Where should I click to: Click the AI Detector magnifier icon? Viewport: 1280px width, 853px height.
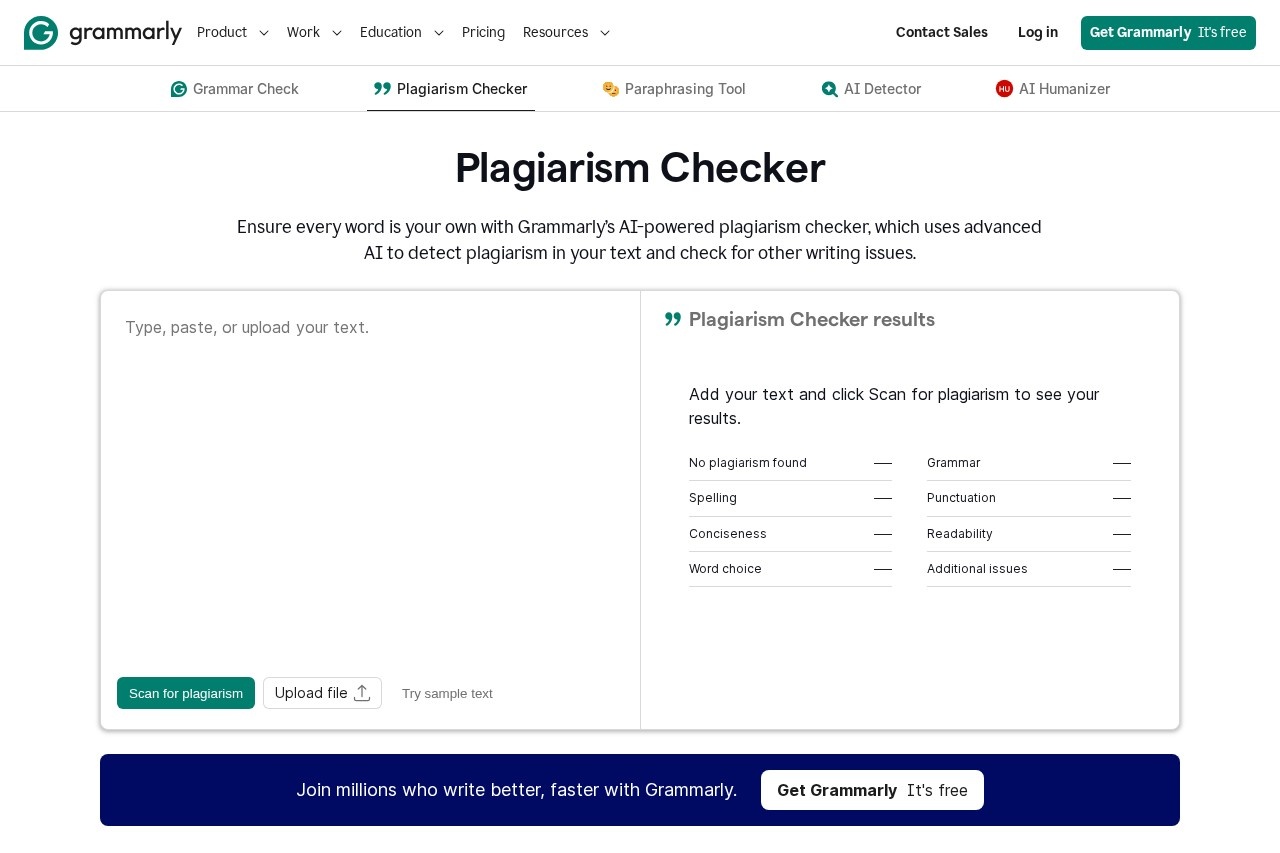(829, 89)
